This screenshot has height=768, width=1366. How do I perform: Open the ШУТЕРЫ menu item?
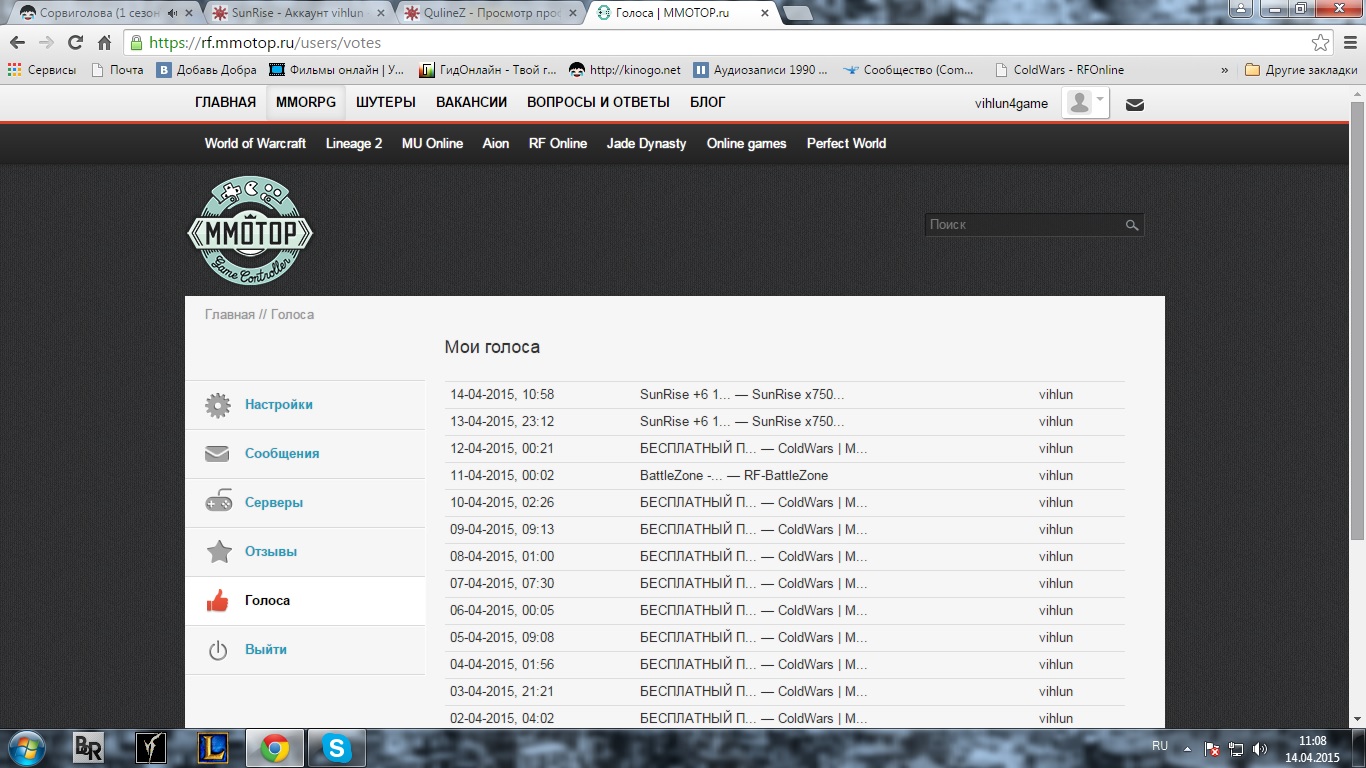coord(386,102)
